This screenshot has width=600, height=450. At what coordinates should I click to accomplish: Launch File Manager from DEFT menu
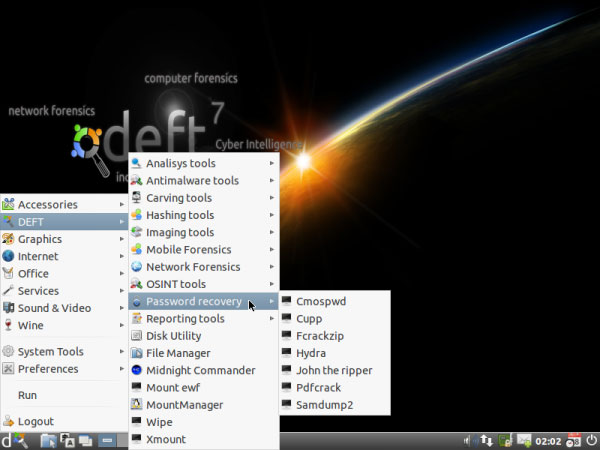pos(204,353)
